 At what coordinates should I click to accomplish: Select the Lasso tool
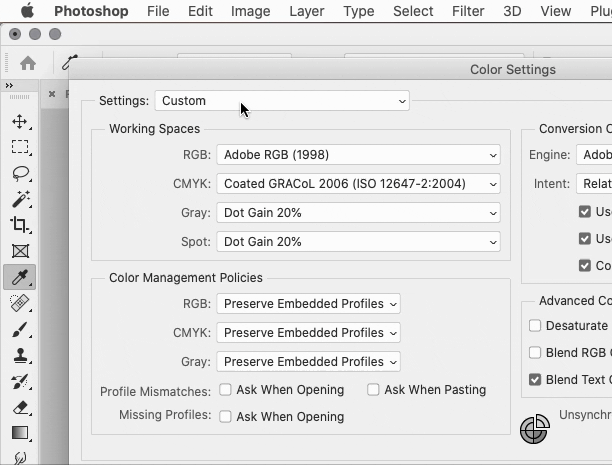[20, 173]
